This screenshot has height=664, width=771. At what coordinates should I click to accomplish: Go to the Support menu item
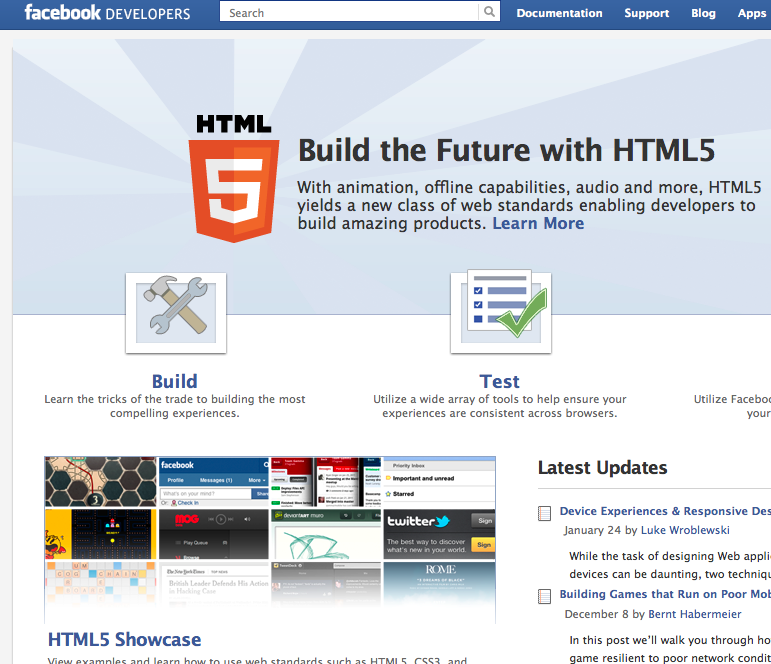(x=646, y=13)
